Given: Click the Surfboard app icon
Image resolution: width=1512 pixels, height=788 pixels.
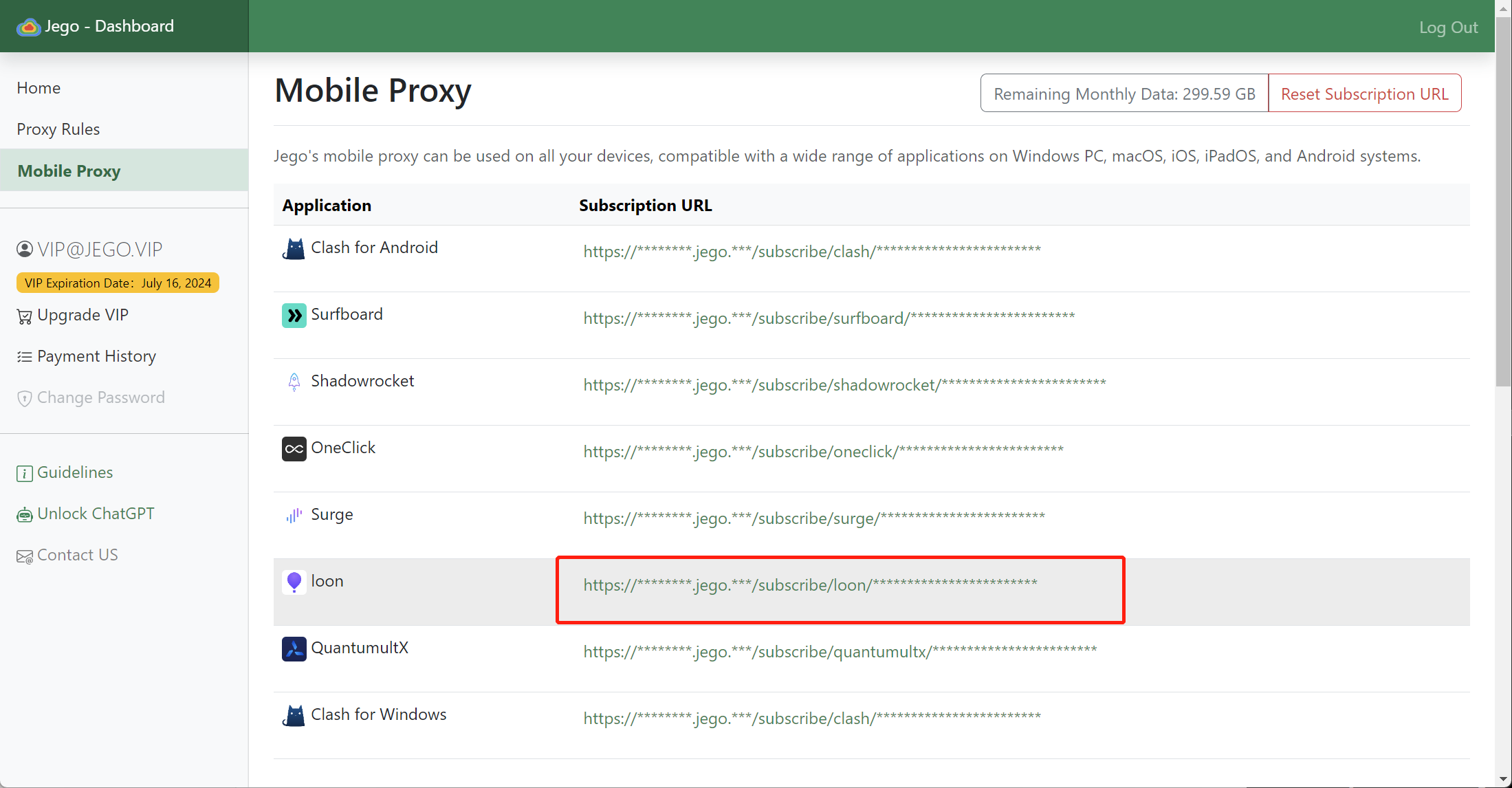Looking at the screenshot, I should [294, 315].
